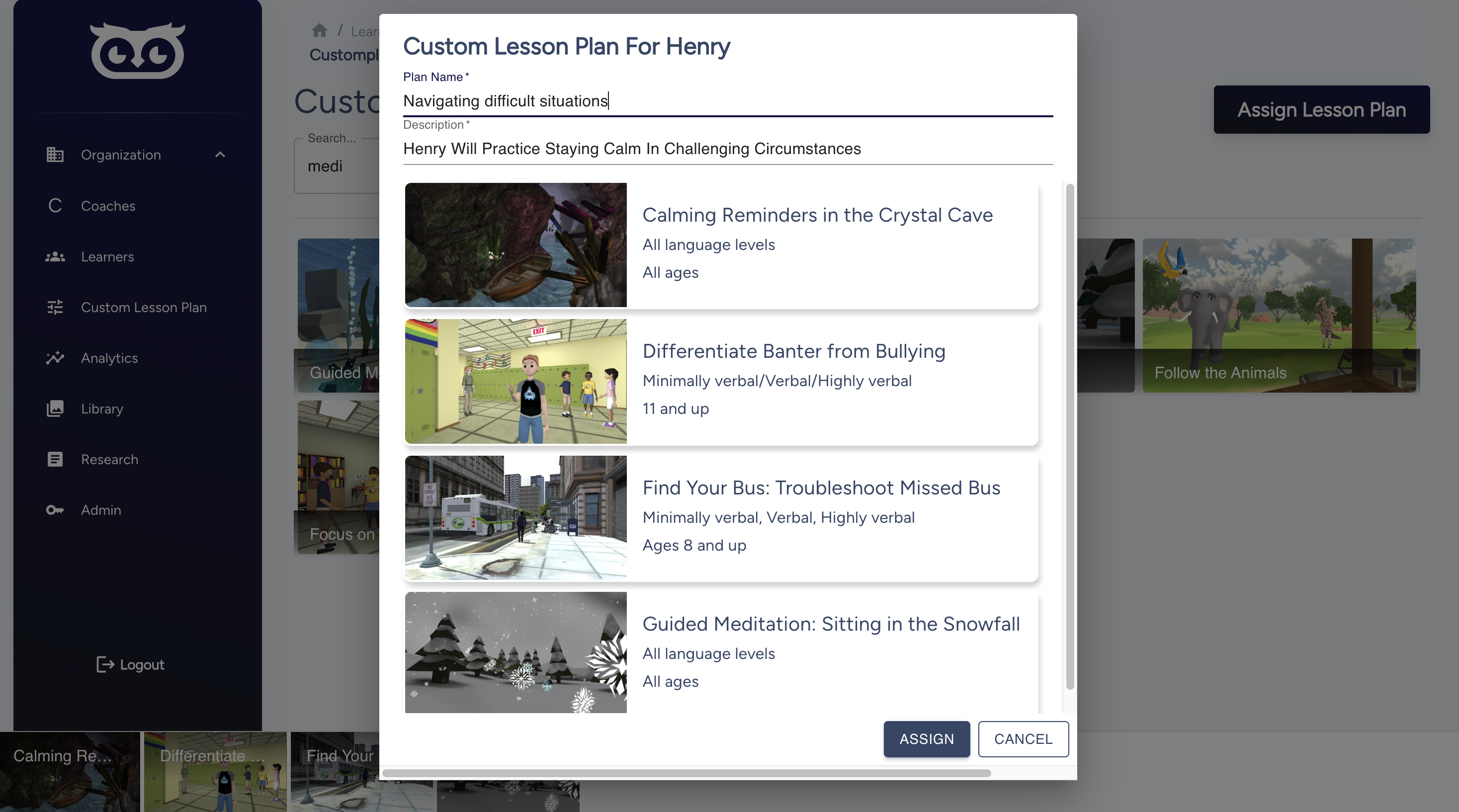Select the Coaches sidebar icon
The image size is (1459, 812).
(x=53, y=205)
